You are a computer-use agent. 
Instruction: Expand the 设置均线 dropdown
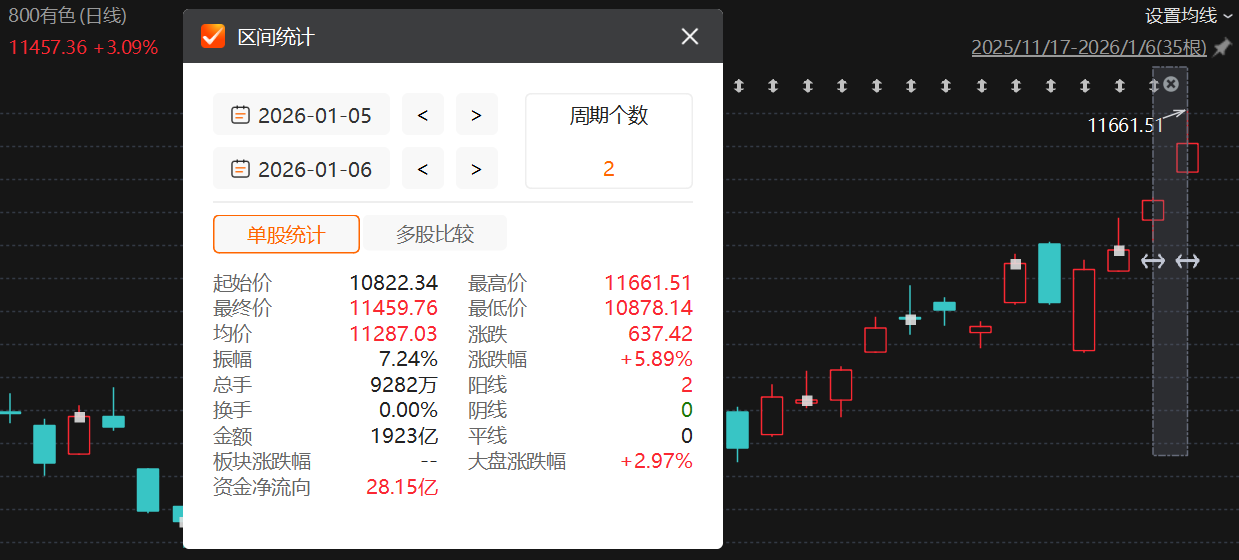click(1188, 15)
